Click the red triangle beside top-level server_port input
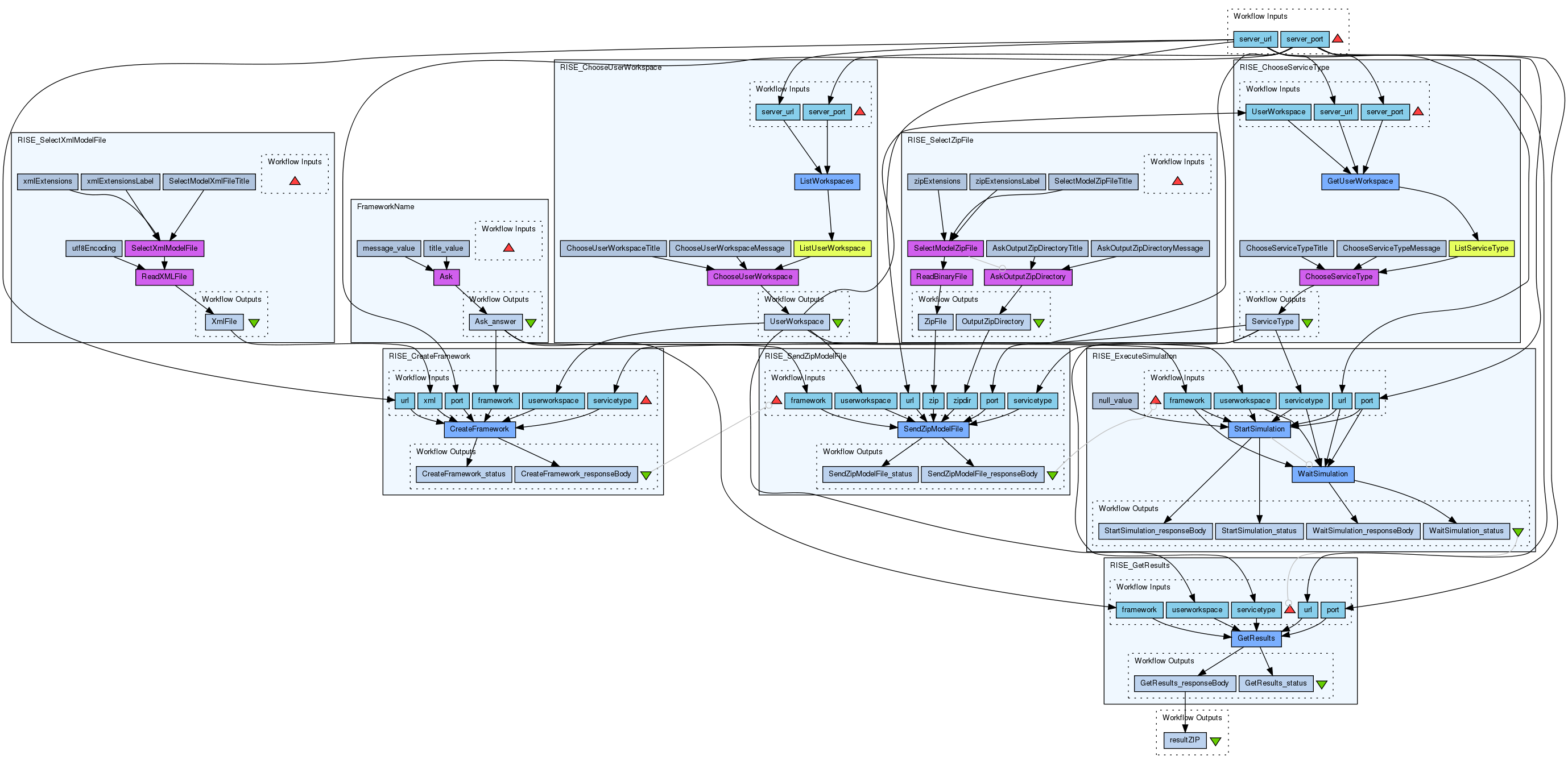The image size is (1568, 764). (1337, 39)
